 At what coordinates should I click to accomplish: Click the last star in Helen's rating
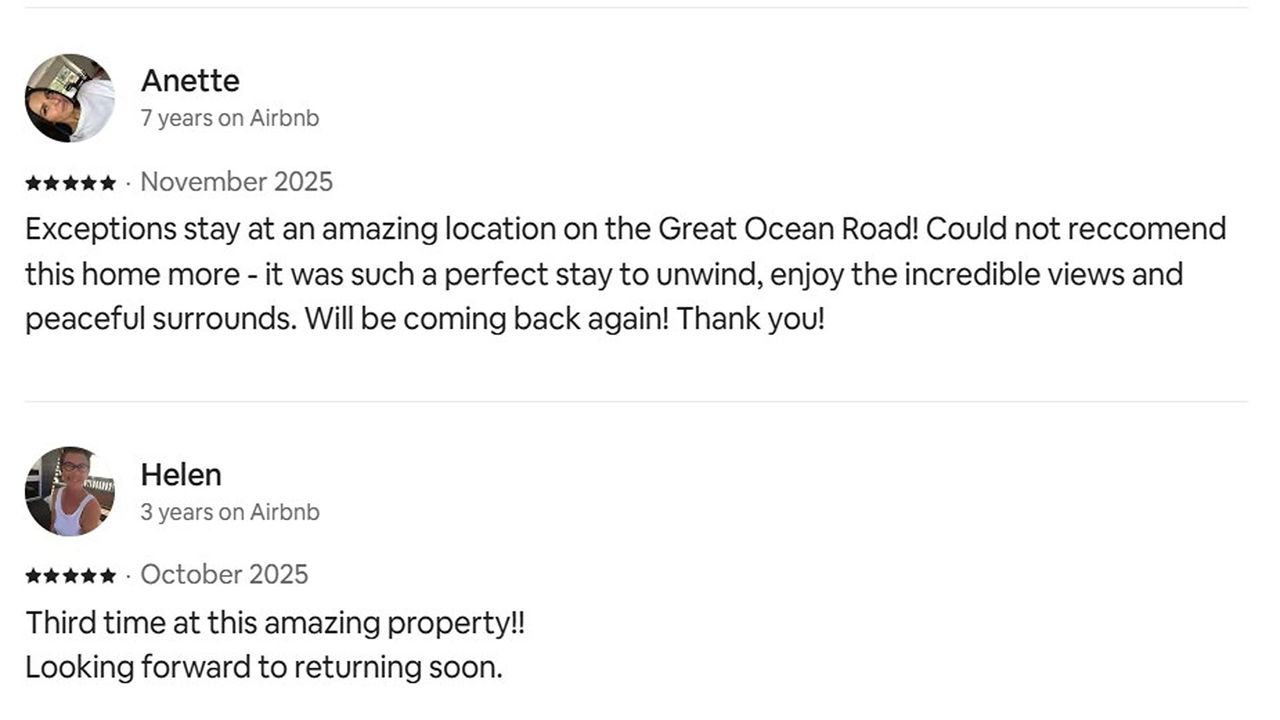(108, 576)
